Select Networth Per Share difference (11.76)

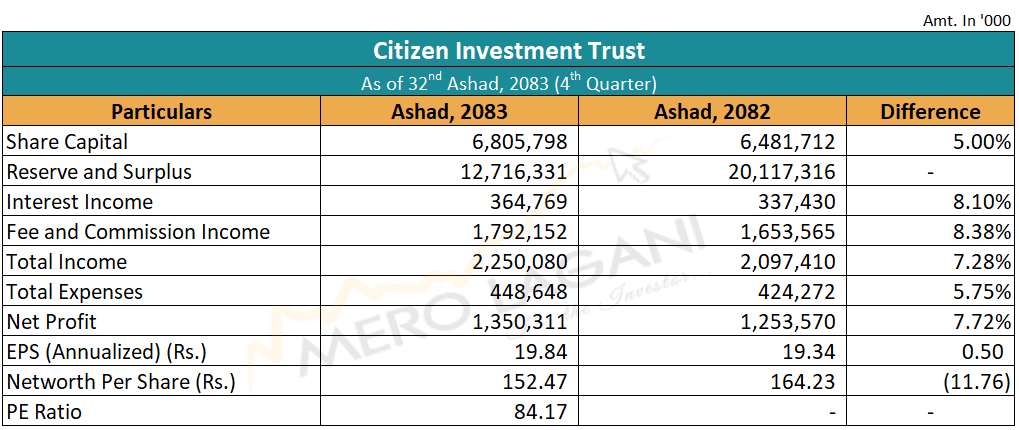[977, 381]
